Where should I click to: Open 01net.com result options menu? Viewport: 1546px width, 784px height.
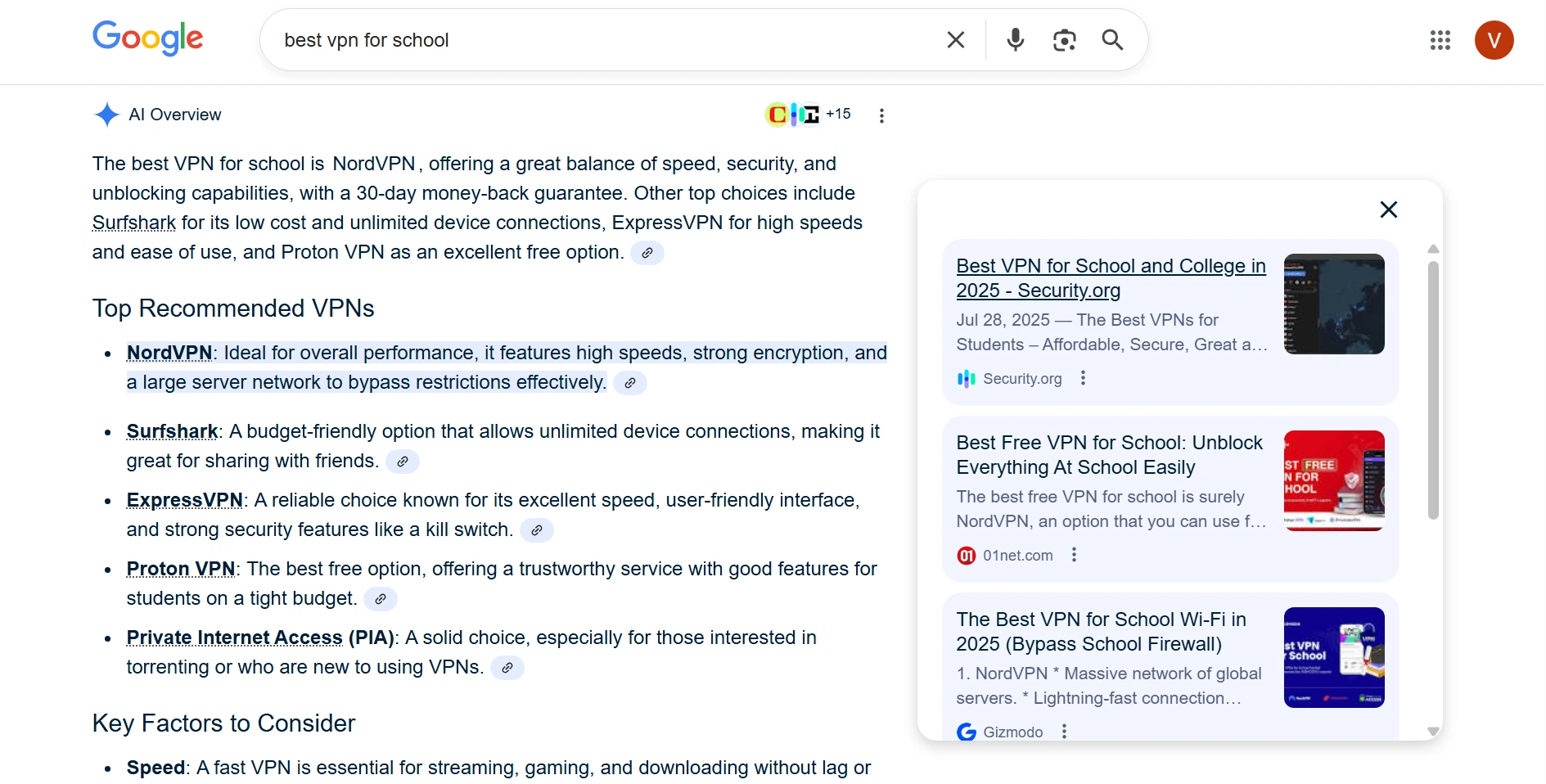coord(1074,555)
